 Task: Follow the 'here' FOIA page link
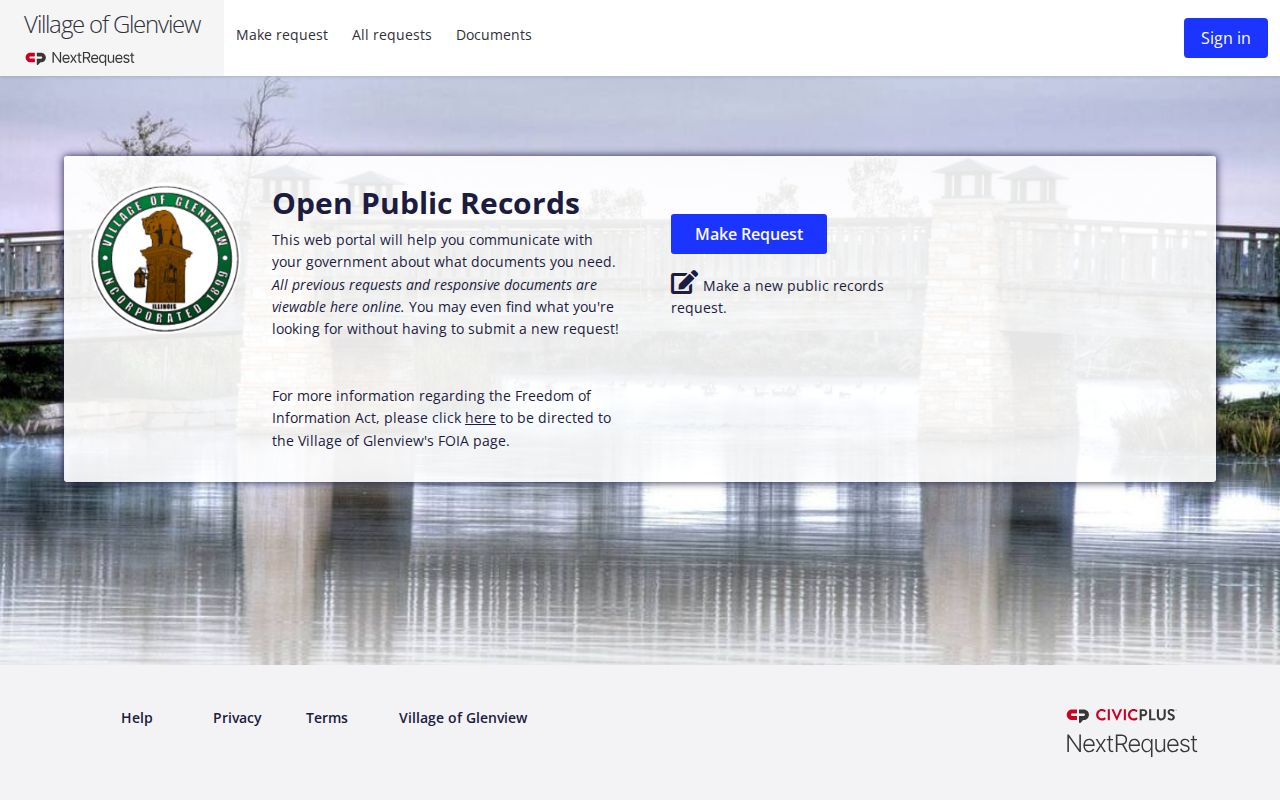tap(480, 418)
